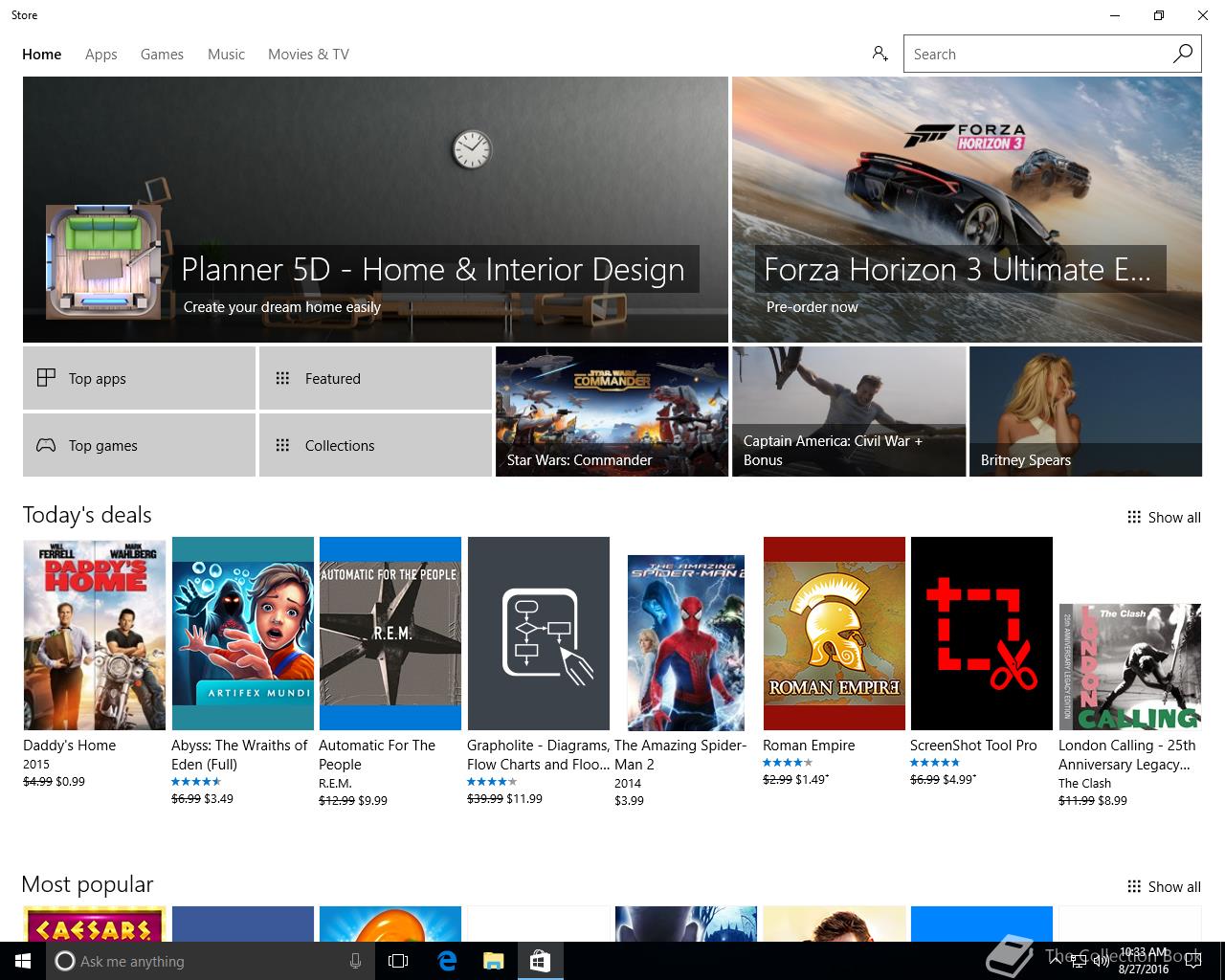Viewport: 1225px width, 980px height.
Task: Open the Featured button
Action: coord(375,378)
